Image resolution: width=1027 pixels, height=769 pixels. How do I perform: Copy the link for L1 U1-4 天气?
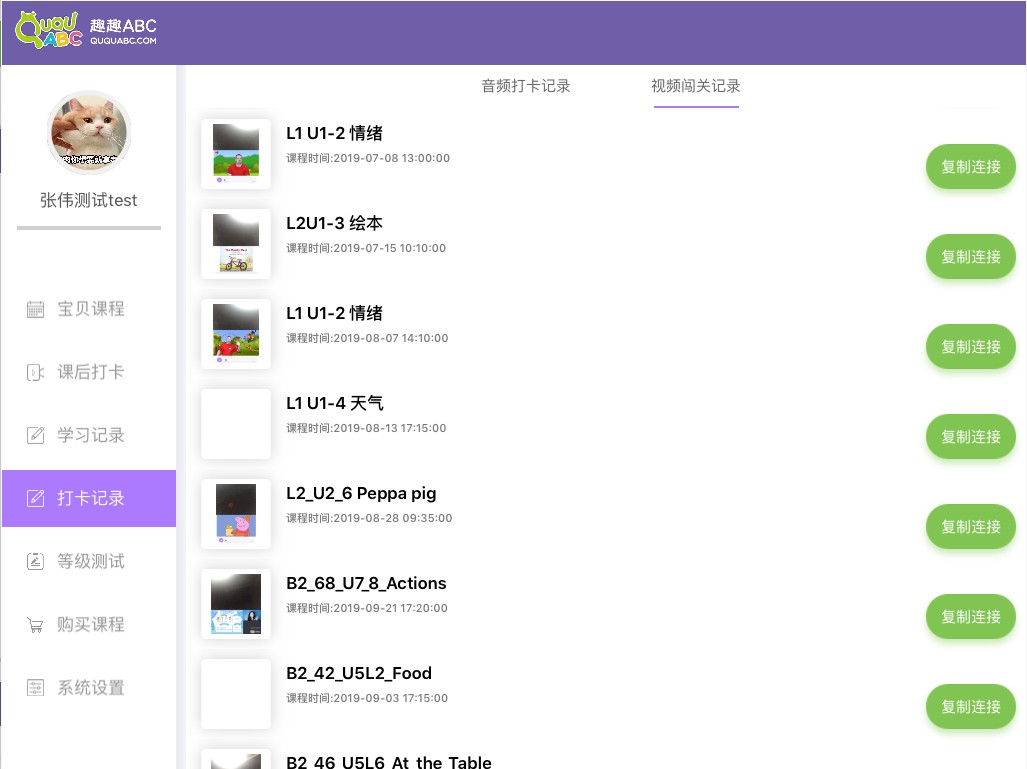(x=970, y=437)
